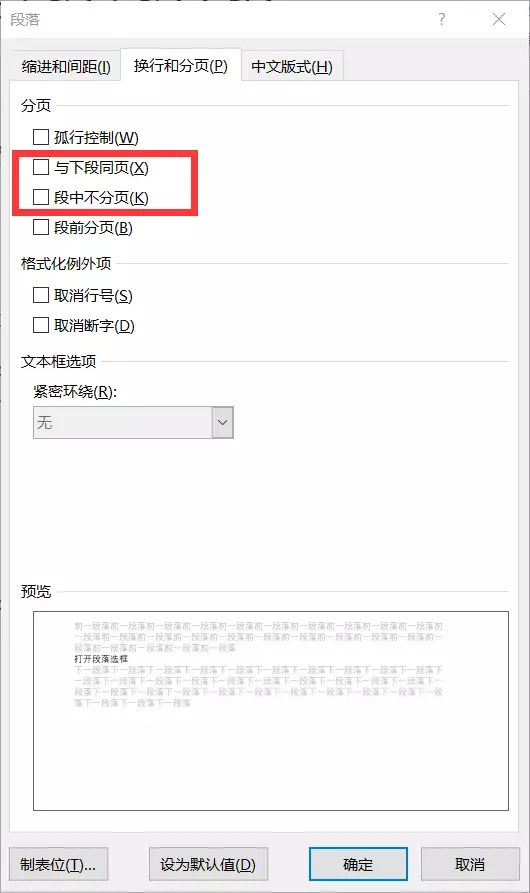
Task: Open the 制表位(T)... button
Action: (x=58, y=865)
